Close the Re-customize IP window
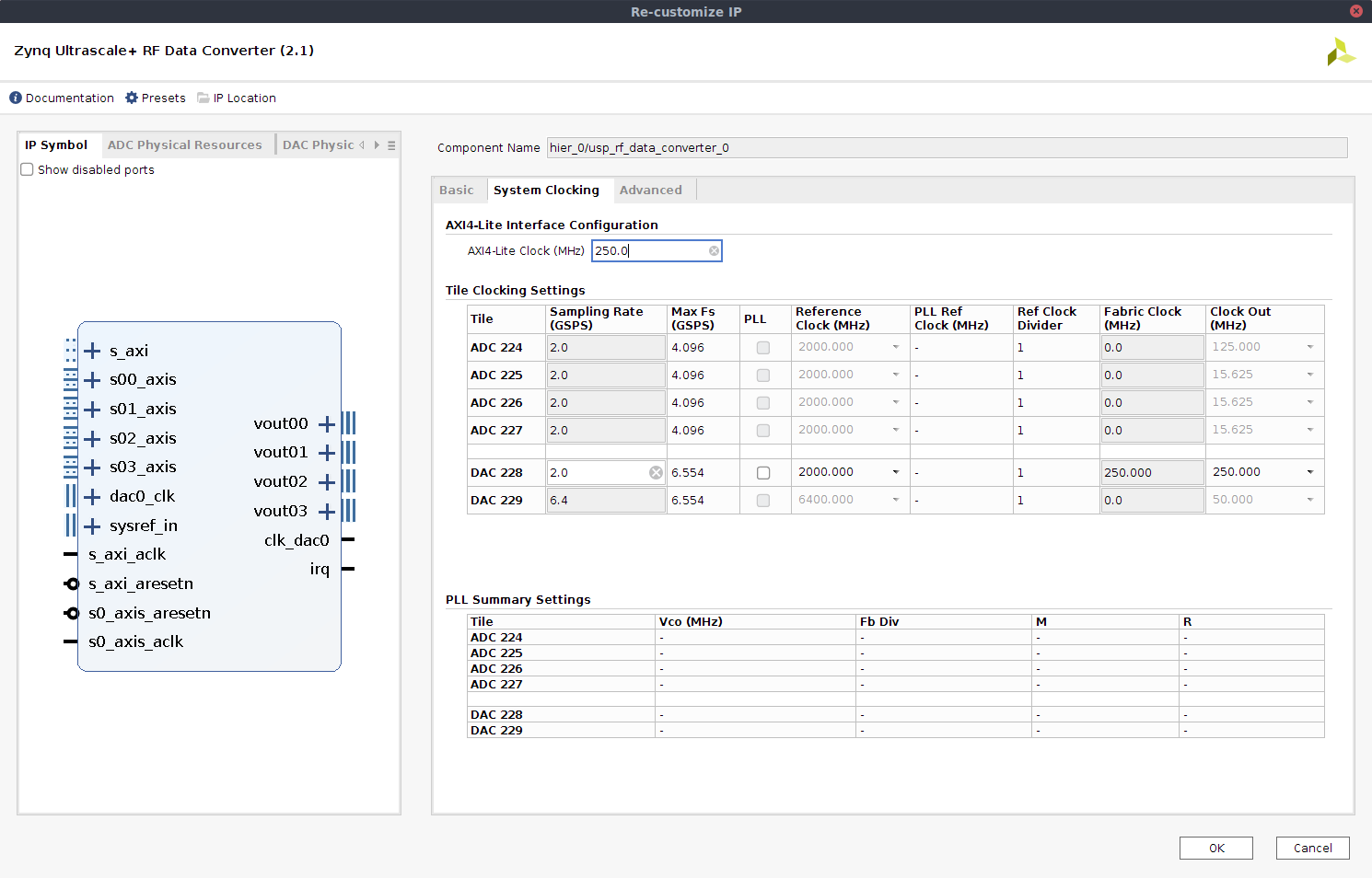Viewport: 1372px width, 878px height. tap(1356, 11)
